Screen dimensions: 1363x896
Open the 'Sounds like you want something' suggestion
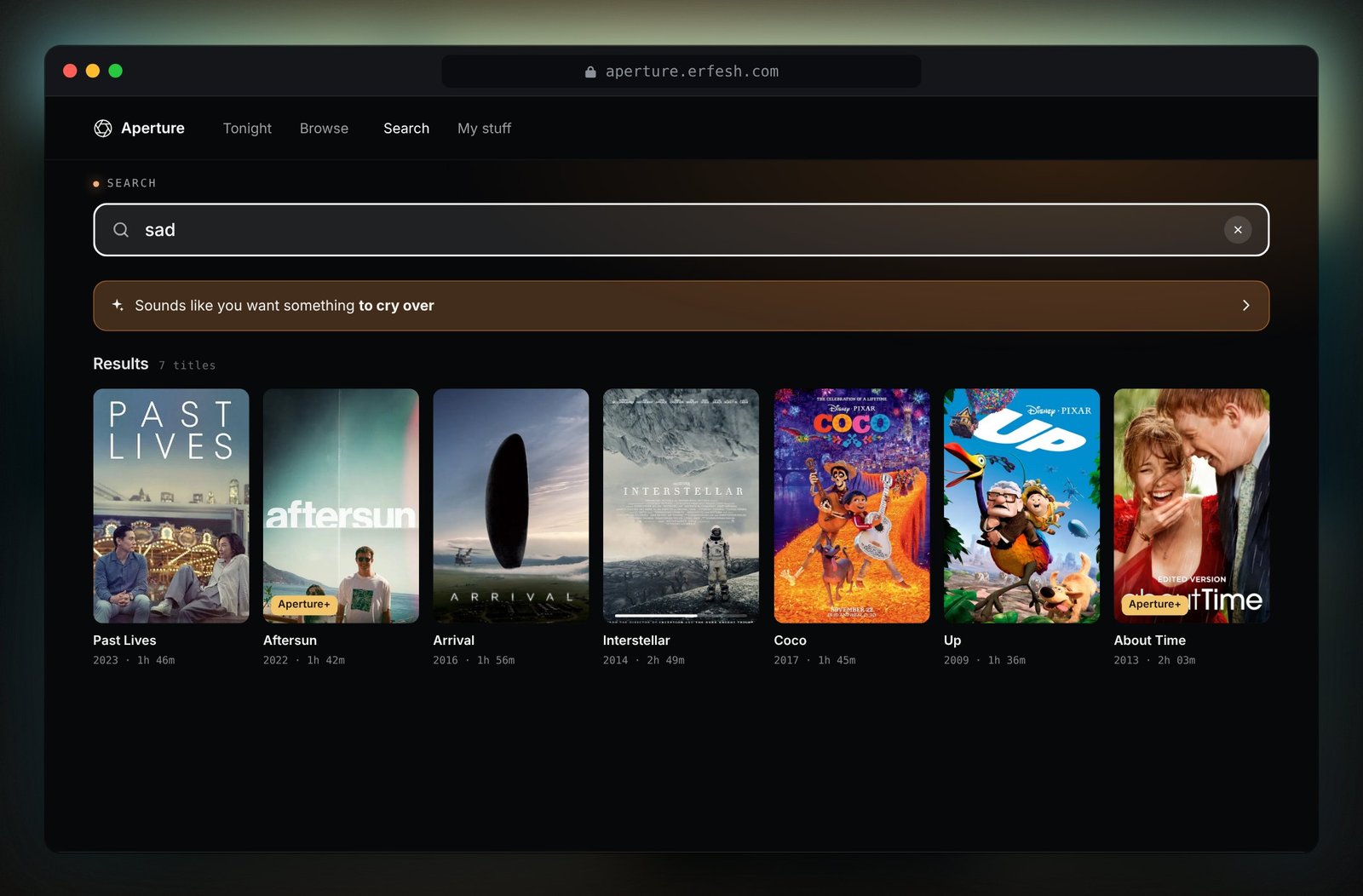point(681,306)
